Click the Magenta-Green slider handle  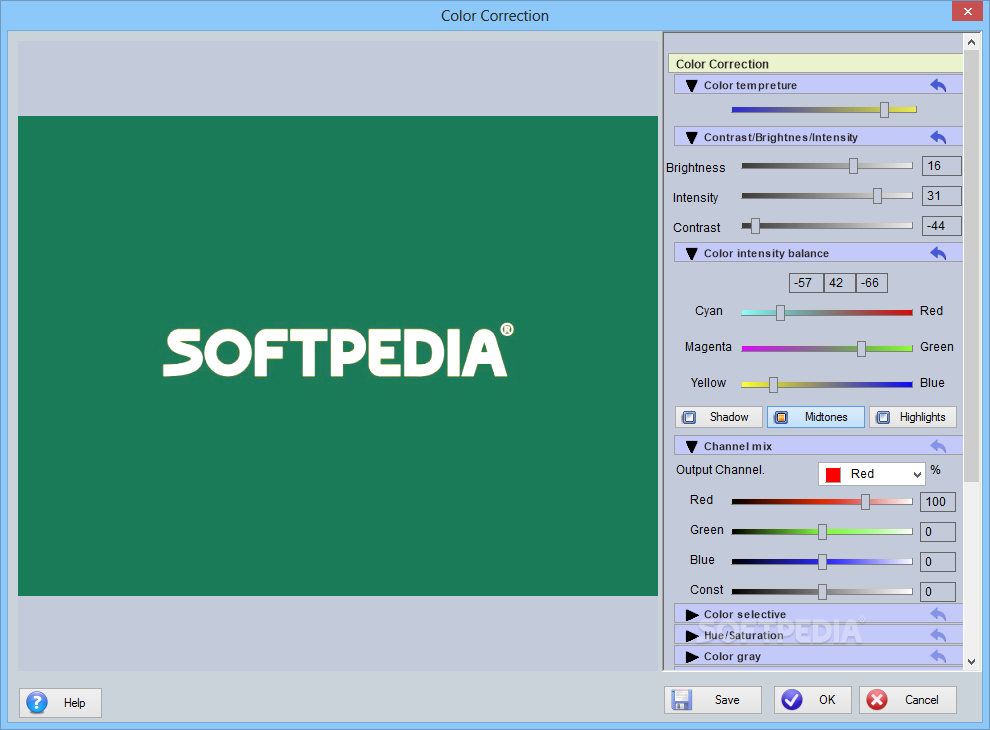click(861, 349)
